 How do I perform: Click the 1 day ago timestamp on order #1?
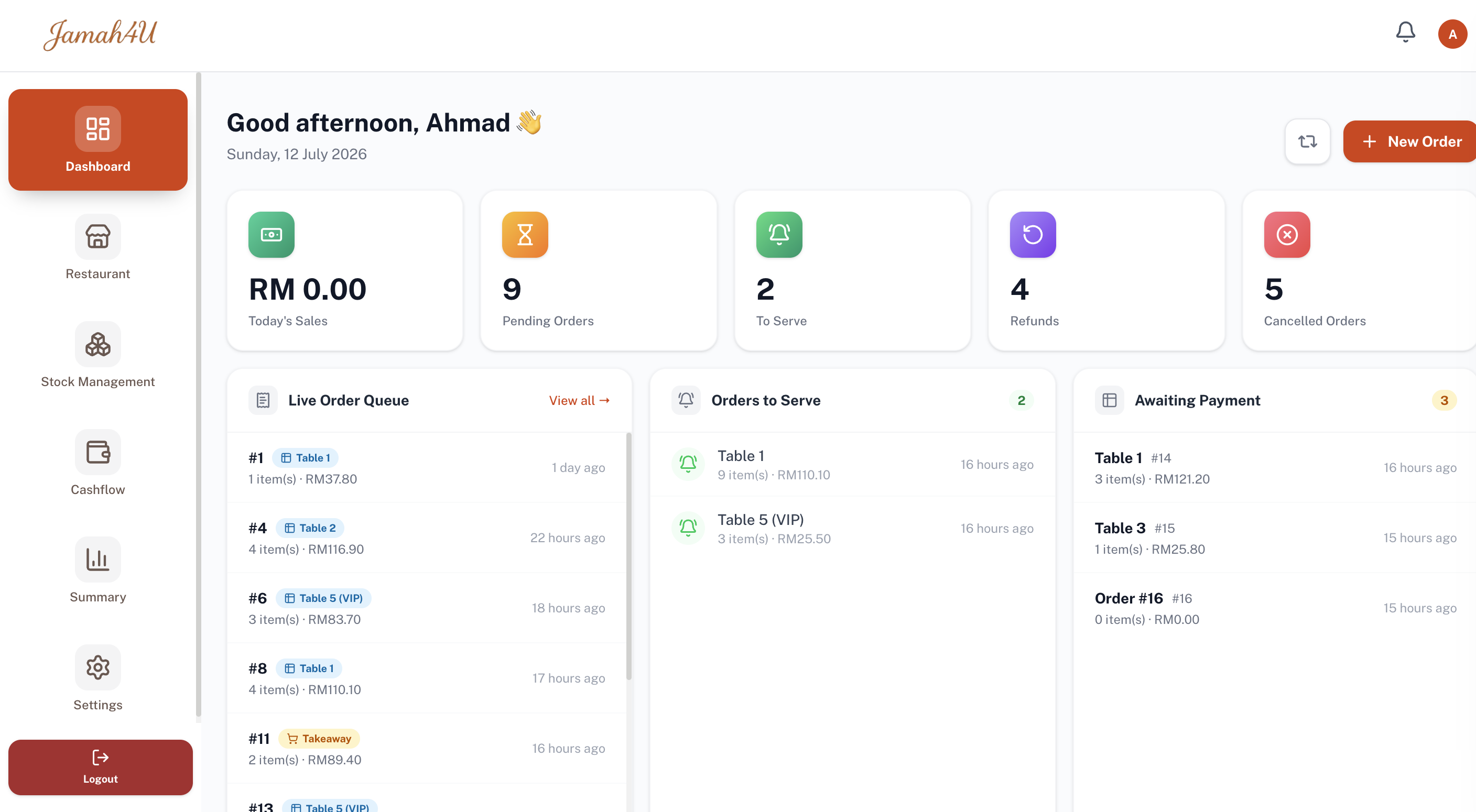point(578,468)
